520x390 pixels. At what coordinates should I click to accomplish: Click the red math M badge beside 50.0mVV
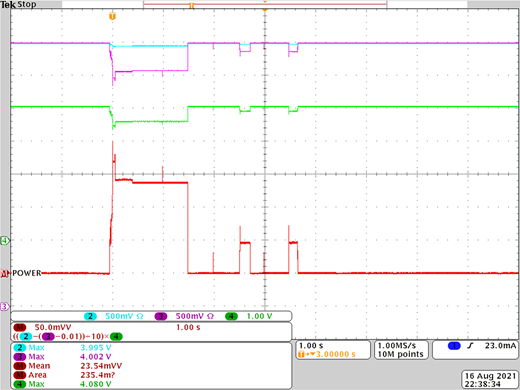click(20, 327)
